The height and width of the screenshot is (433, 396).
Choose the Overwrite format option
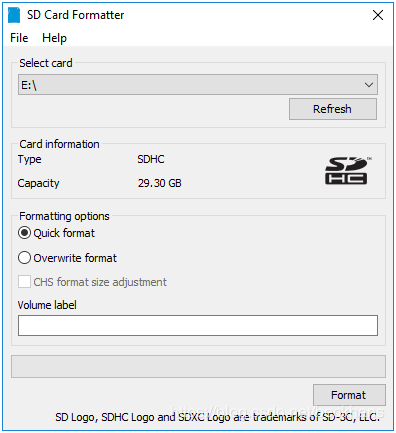pyautogui.click(x=24, y=258)
